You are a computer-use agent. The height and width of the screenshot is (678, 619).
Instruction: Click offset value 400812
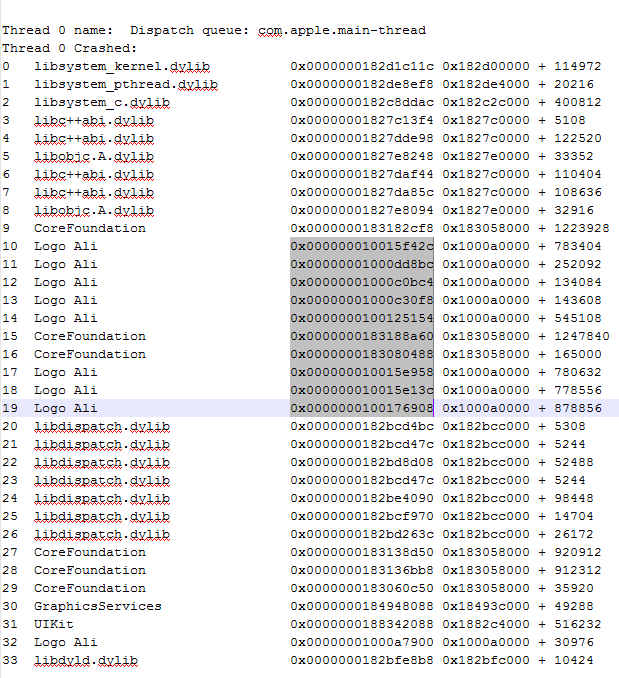[578, 102]
